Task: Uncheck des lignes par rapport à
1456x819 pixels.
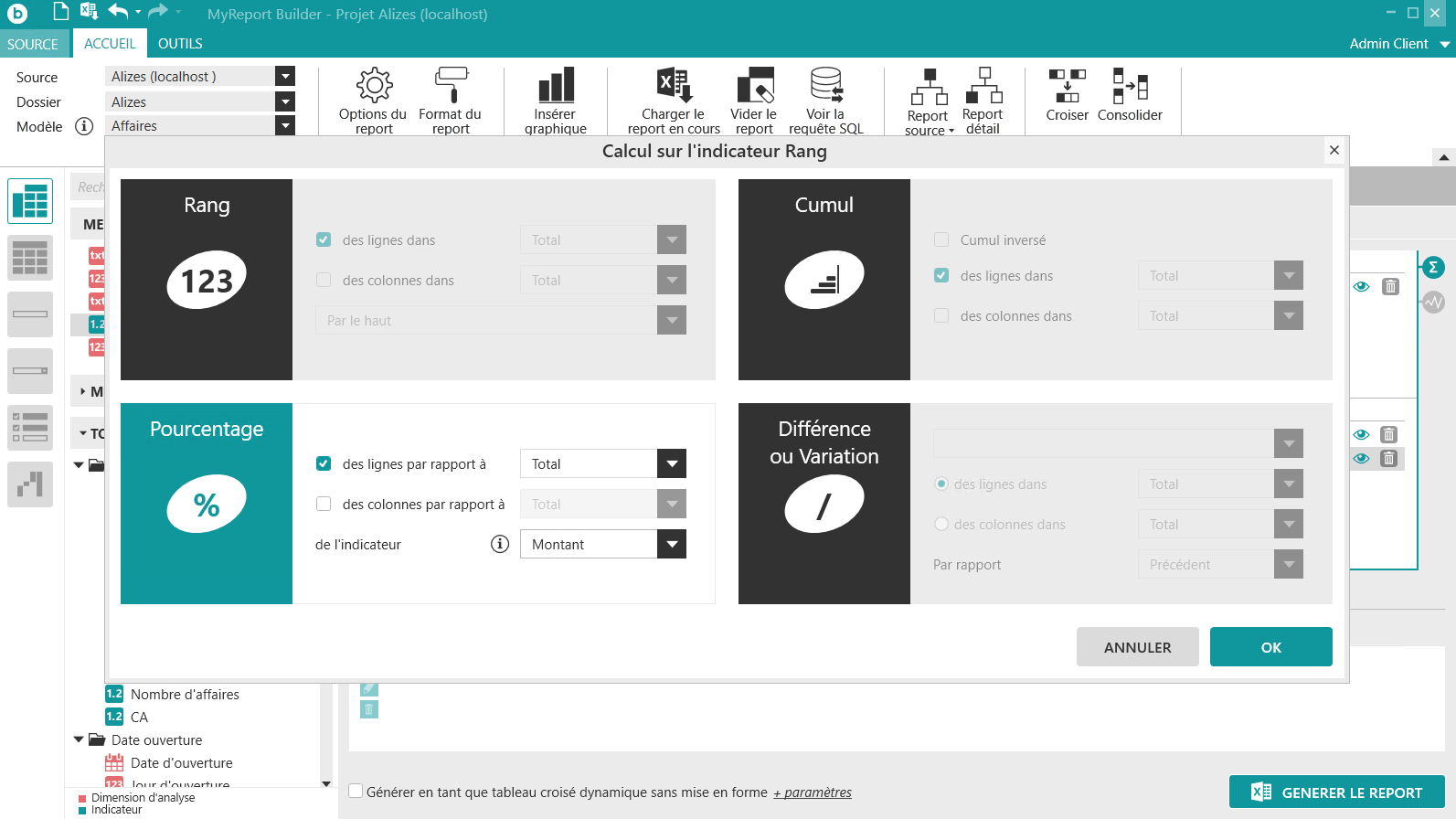Action: pyautogui.click(x=324, y=463)
